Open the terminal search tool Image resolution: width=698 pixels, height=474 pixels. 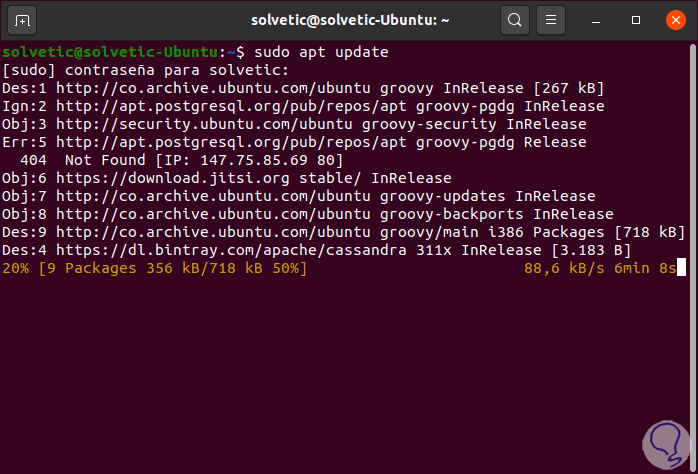click(x=515, y=20)
